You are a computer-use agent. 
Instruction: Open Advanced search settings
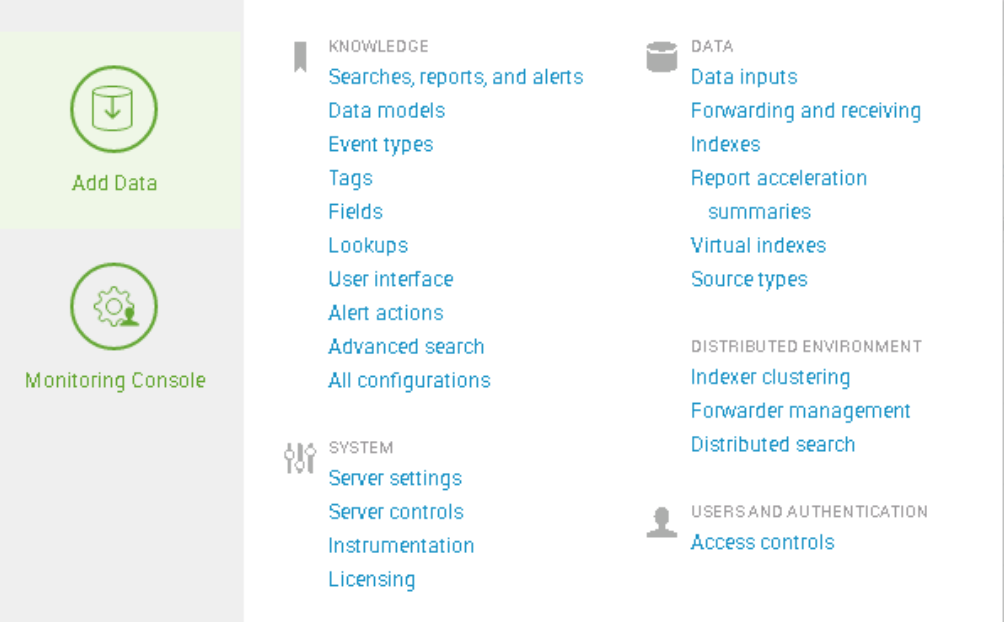click(x=406, y=346)
